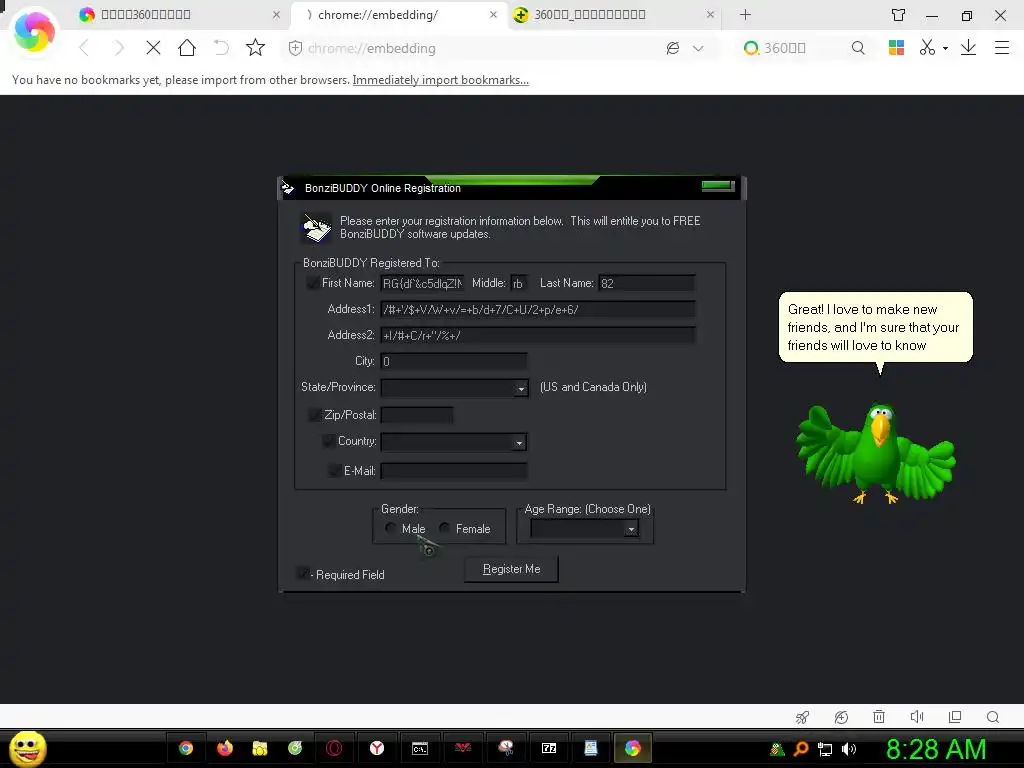
Task: Click the Last Name field
Action: tap(647, 283)
